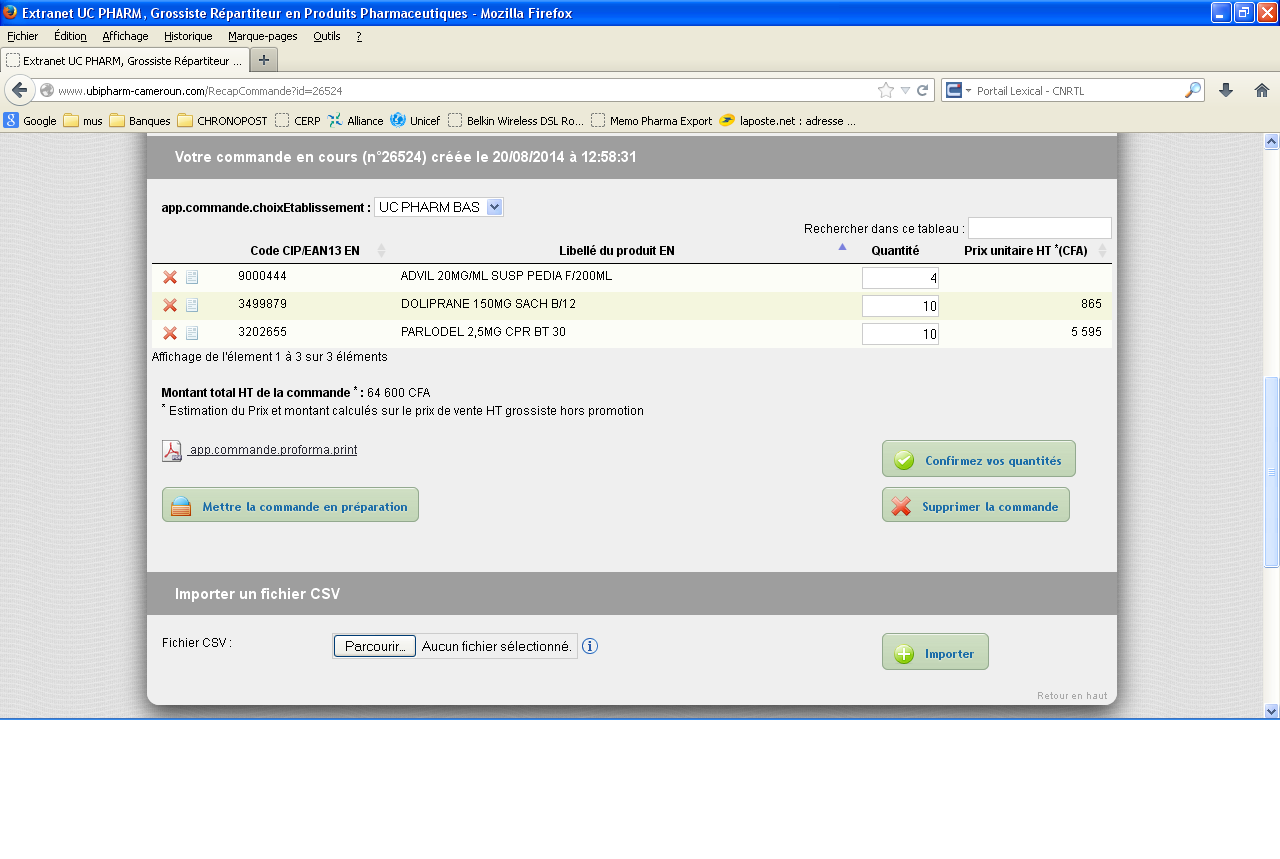Open details document icon for PARLODEL row
This screenshot has height=859, width=1280.
pyautogui.click(x=192, y=333)
